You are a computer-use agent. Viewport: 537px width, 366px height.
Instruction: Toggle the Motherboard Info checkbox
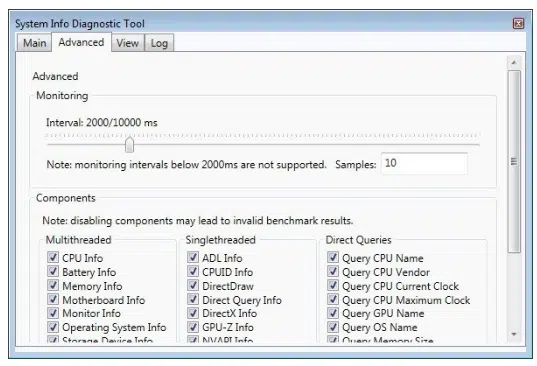[53, 299]
